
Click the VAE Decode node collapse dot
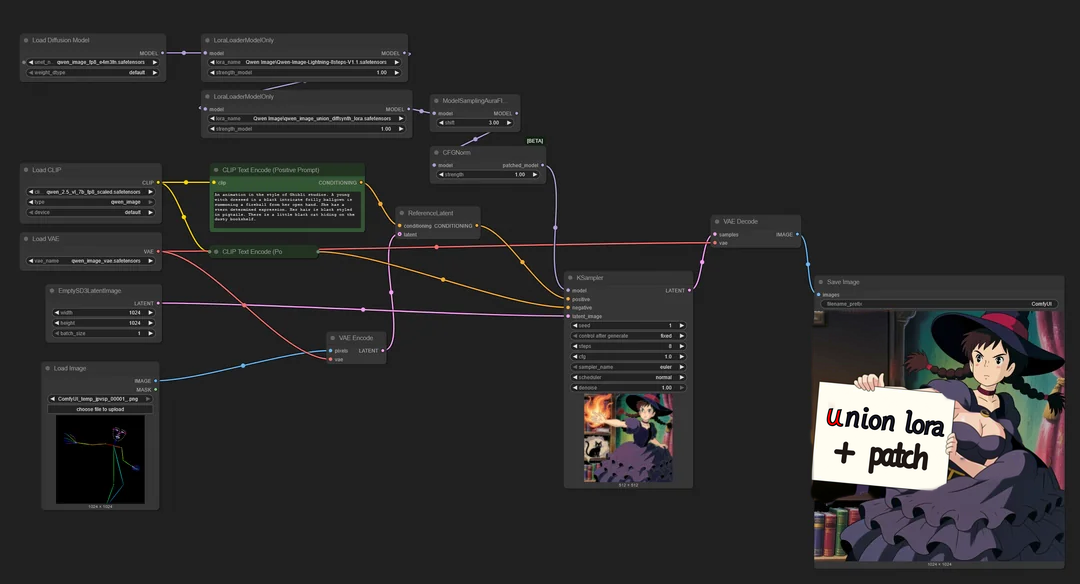pyautogui.click(x=717, y=222)
